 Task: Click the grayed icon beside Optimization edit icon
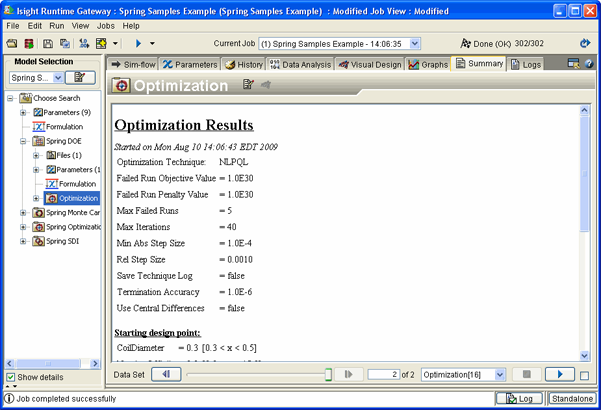tap(266, 84)
